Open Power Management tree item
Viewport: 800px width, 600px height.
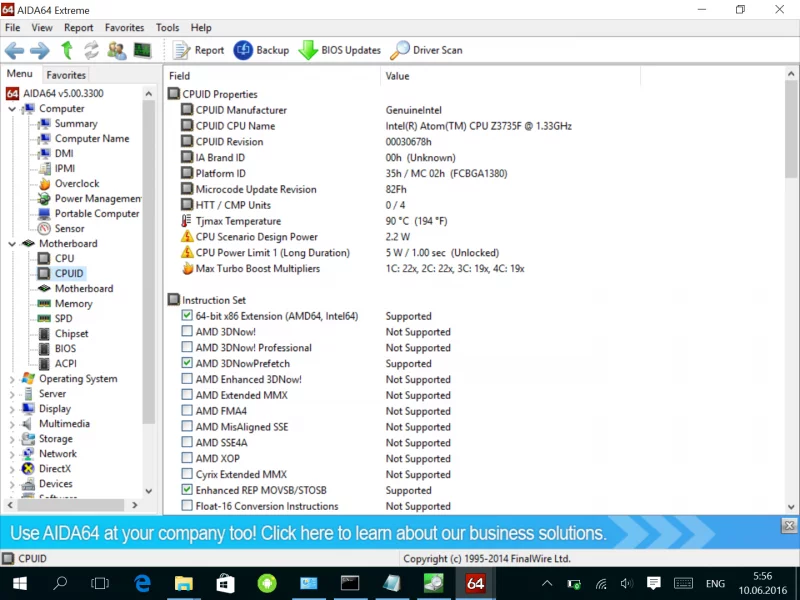click(97, 198)
